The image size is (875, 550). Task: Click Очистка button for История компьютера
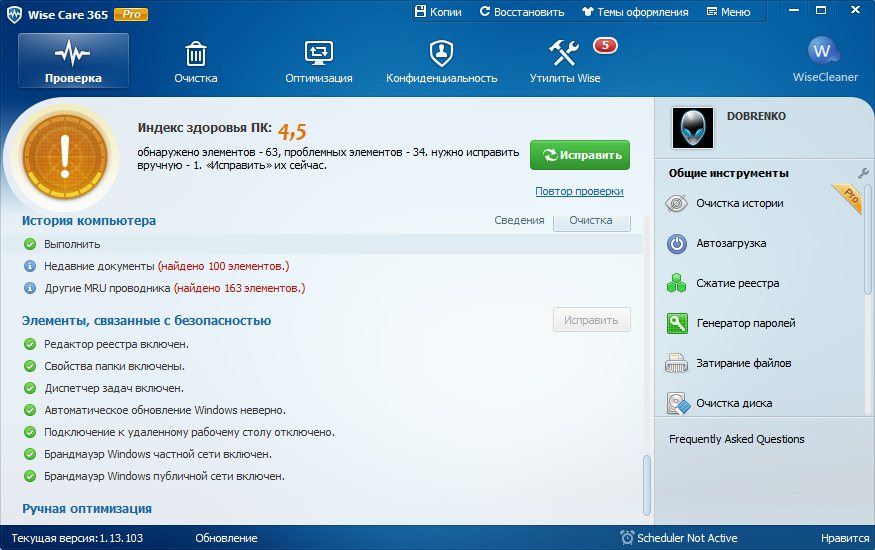(x=592, y=221)
